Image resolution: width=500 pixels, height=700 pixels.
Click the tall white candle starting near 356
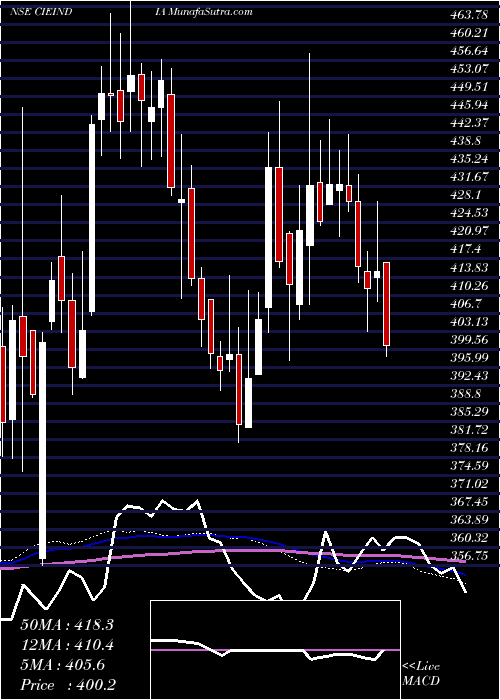42,450
